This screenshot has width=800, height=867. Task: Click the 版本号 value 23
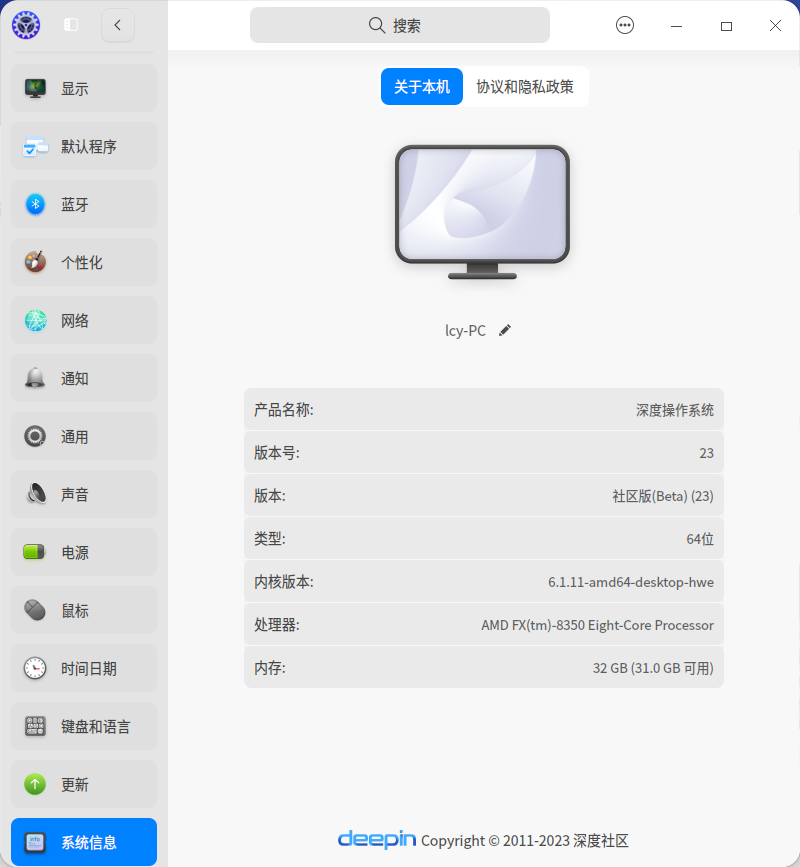click(x=707, y=453)
